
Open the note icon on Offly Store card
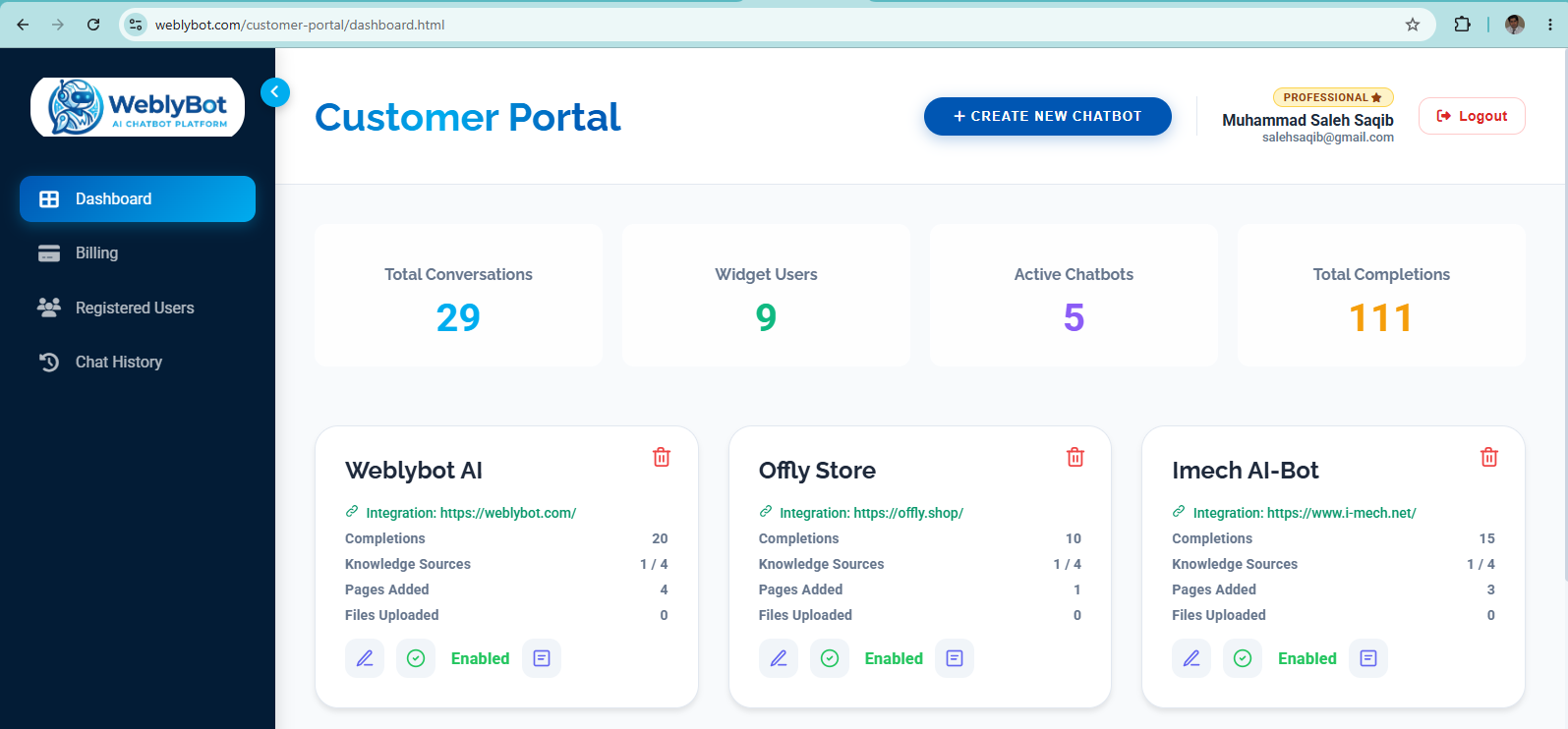pyautogui.click(x=955, y=658)
